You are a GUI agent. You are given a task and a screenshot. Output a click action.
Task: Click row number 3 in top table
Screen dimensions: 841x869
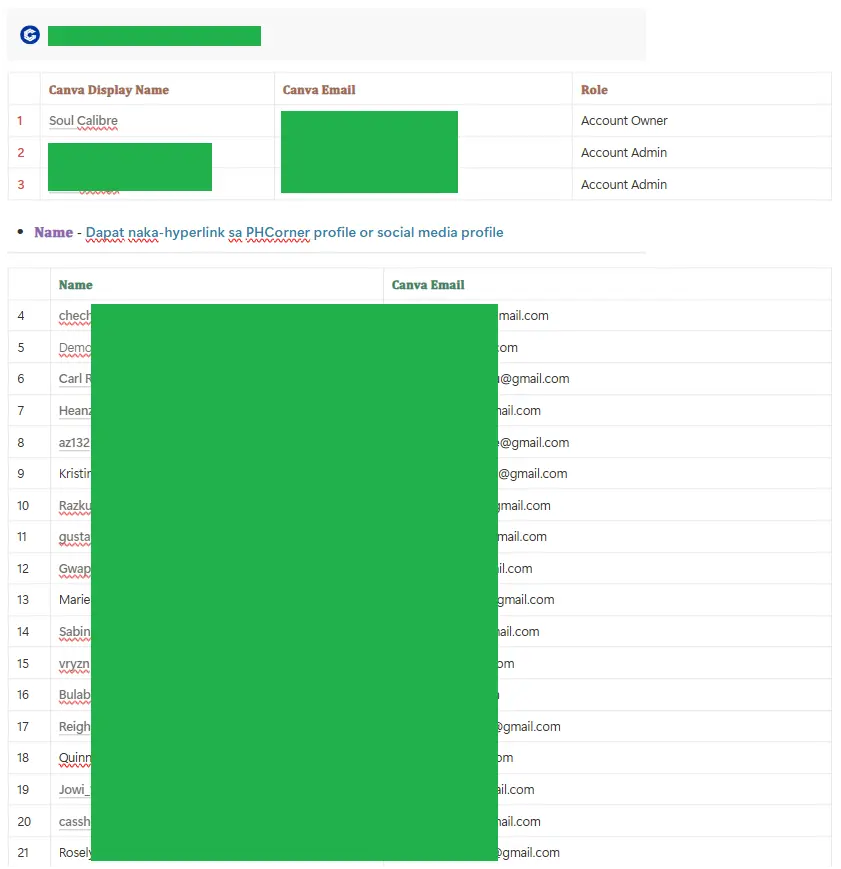(x=21, y=185)
